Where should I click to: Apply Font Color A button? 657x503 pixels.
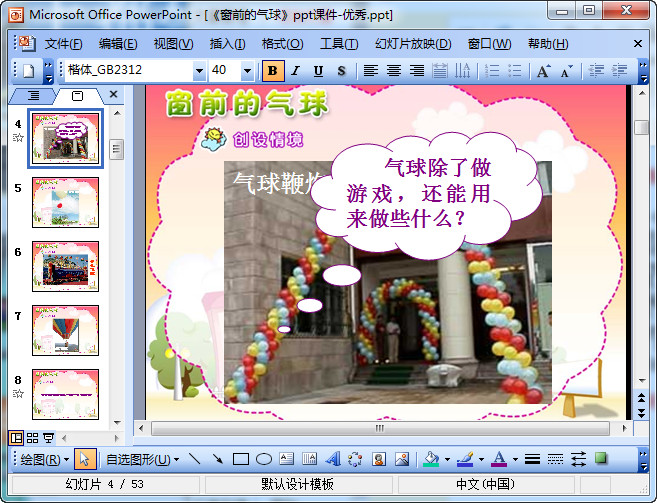pos(499,459)
